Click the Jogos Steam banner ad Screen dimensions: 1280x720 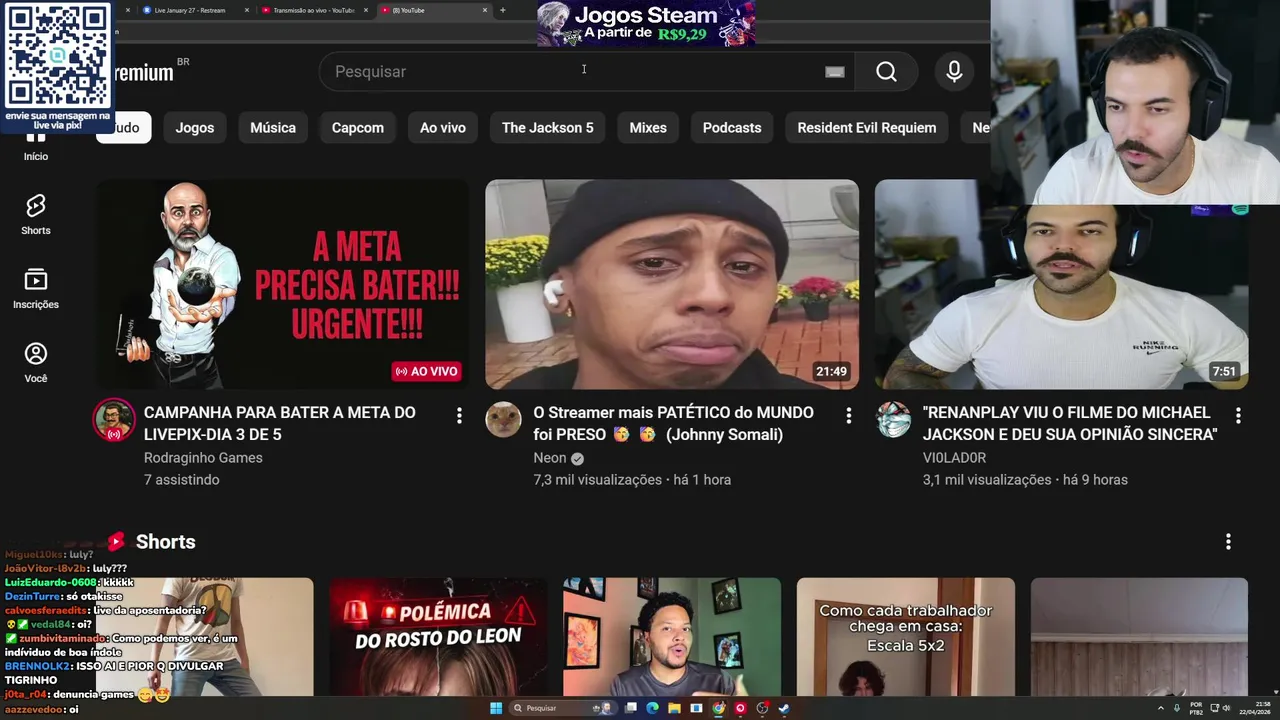(x=646, y=23)
